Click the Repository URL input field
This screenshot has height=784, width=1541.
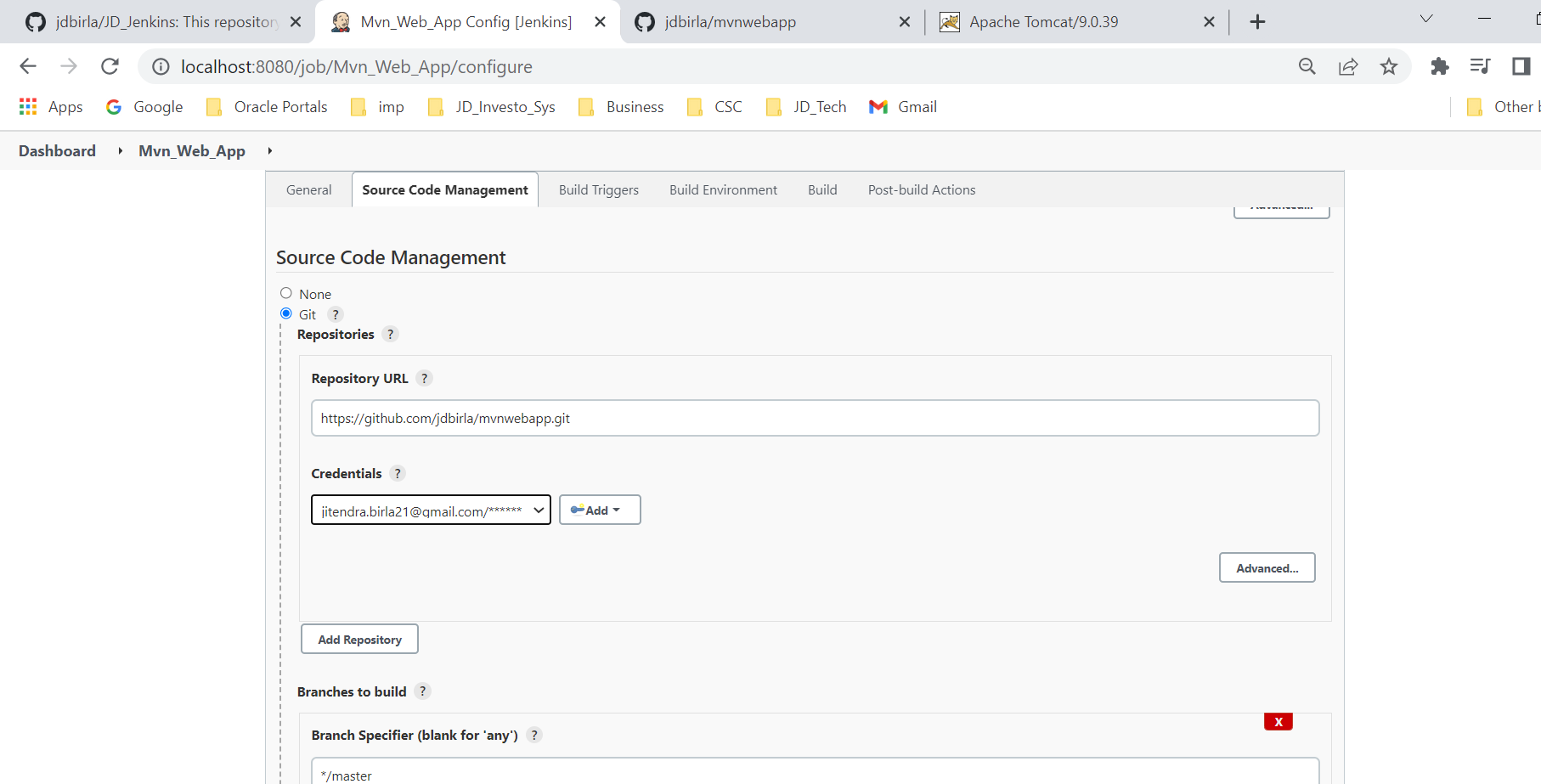pos(815,418)
